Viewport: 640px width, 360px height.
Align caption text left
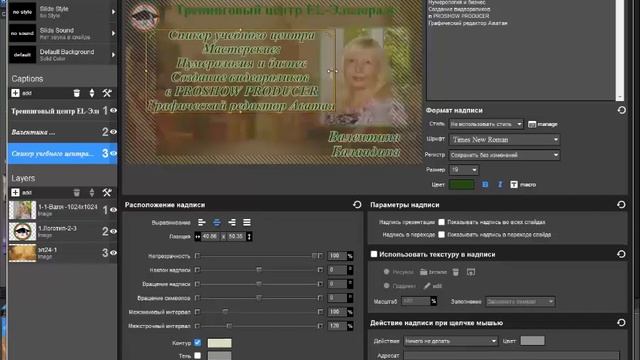pos(202,222)
